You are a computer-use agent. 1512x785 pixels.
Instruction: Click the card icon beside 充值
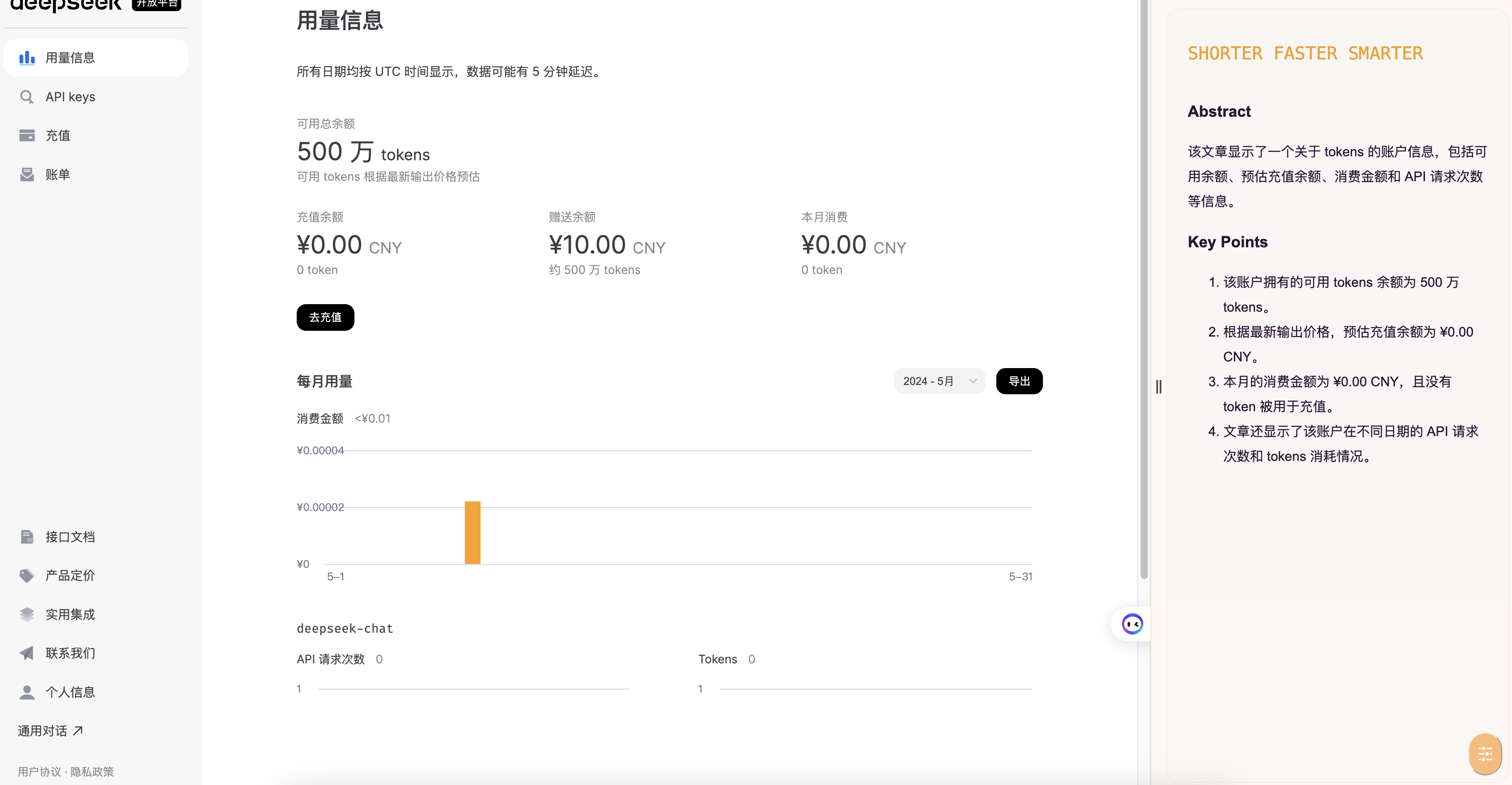[27, 135]
